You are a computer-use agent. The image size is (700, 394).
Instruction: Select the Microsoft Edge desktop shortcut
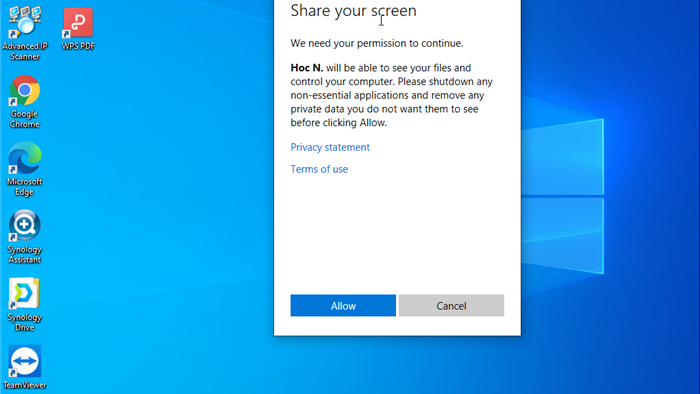tap(25, 169)
